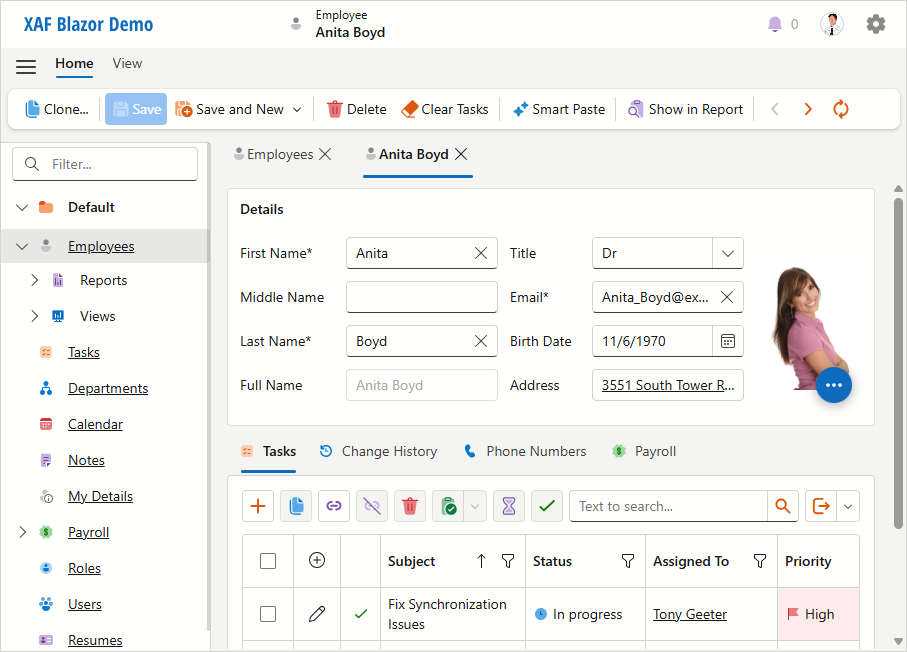Open the export options dropdown arrow

(848, 506)
